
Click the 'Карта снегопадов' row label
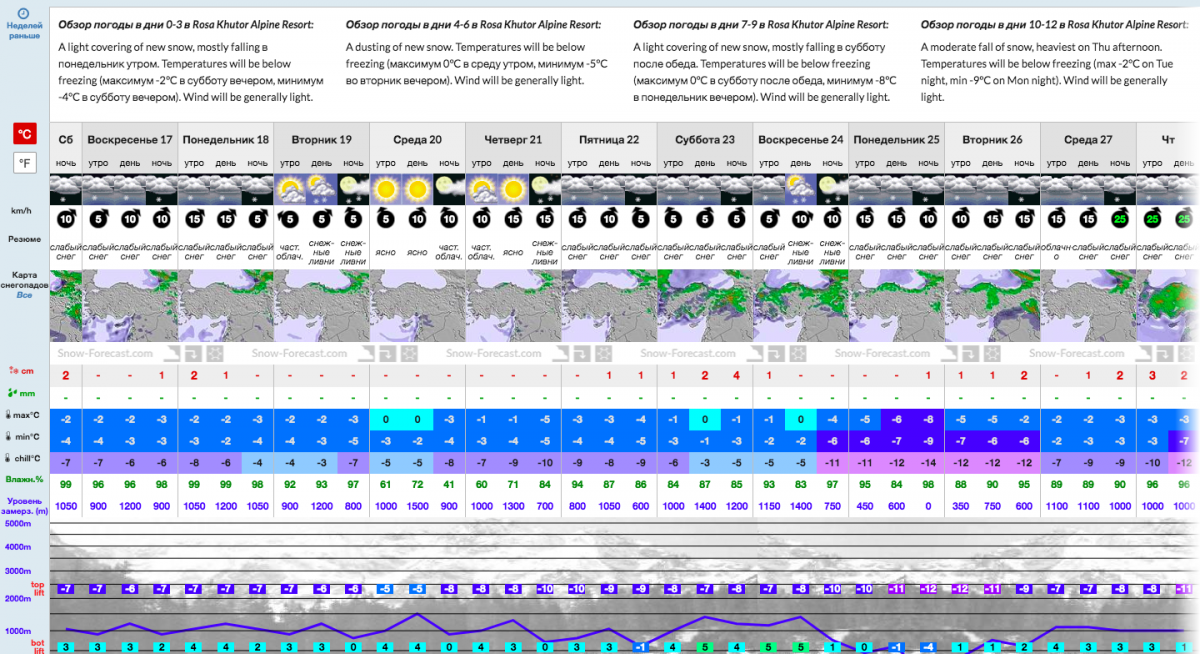click(x=24, y=280)
